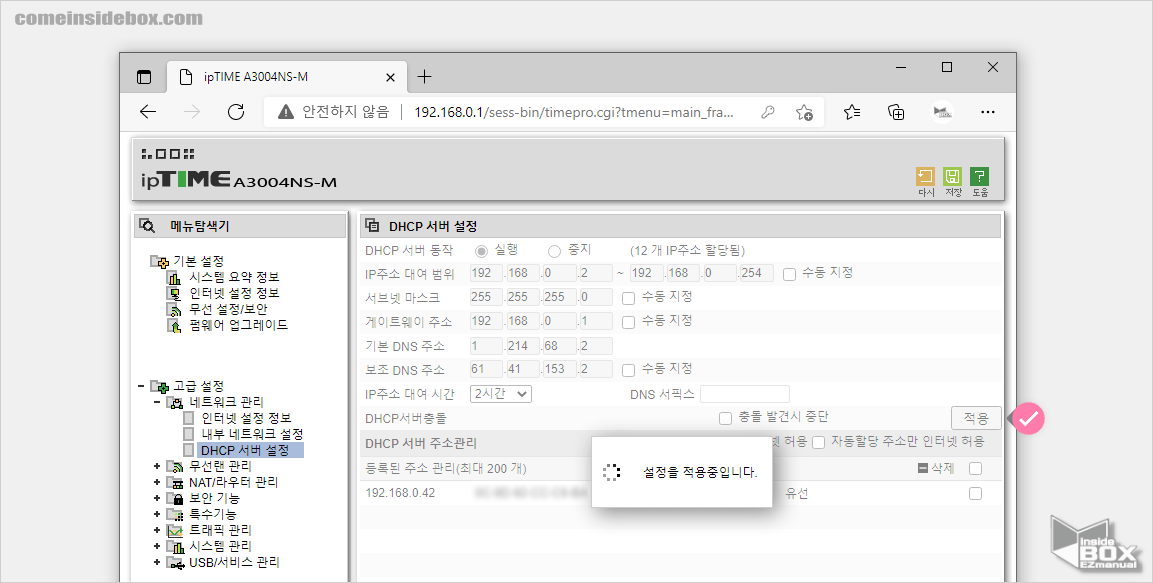Expand the 무선랜 관리 node
This screenshot has height=583, width=1153.
(157, 466)
